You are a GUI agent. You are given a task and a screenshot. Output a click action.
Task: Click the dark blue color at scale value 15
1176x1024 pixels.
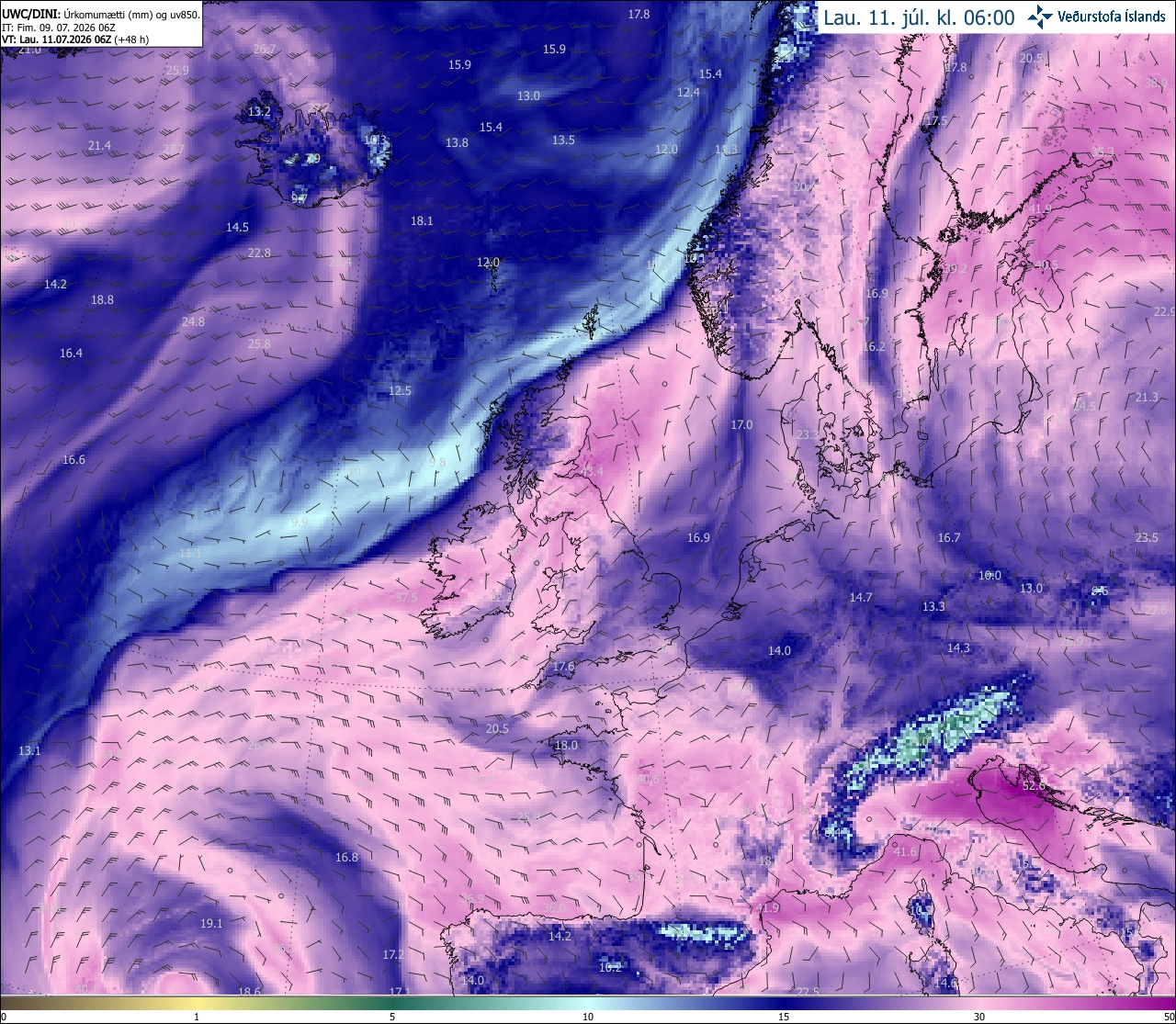(x=784, y=1003)
